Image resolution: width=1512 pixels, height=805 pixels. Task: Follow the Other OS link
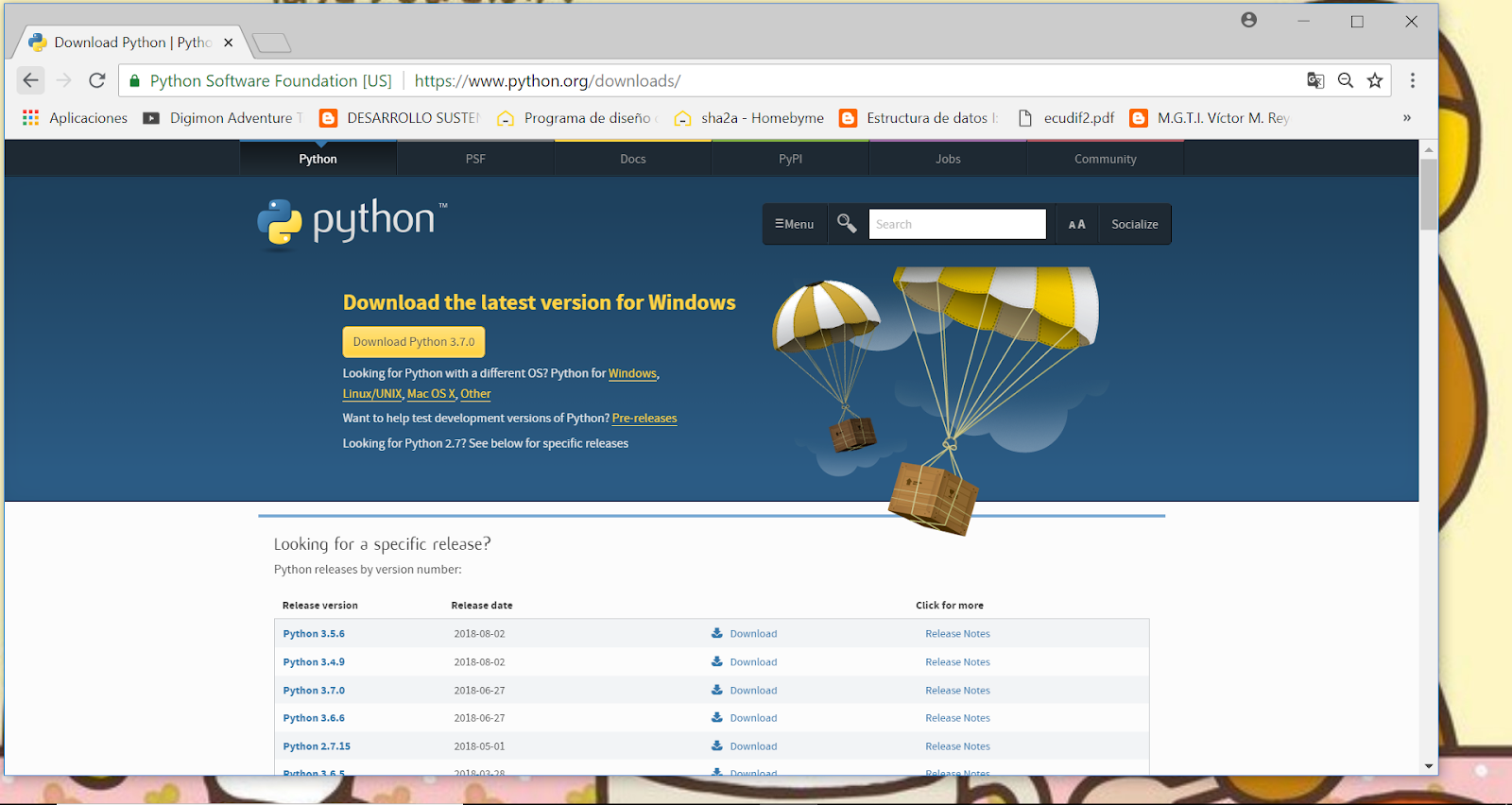[x=475, y=394]
